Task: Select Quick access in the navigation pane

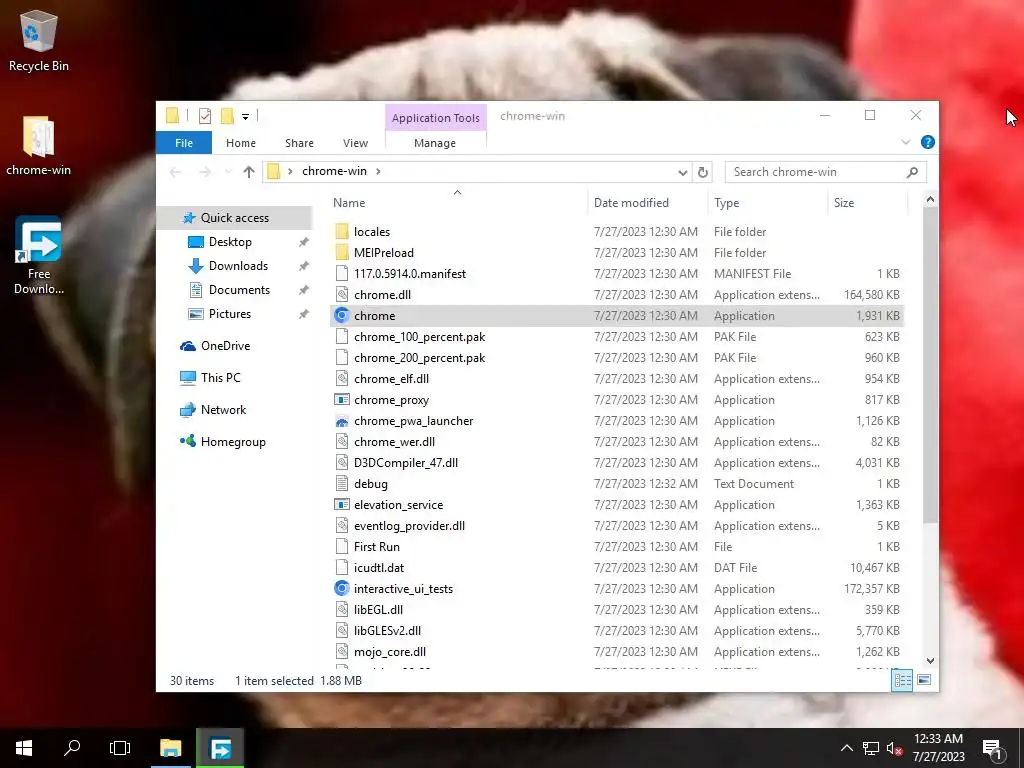Action: (x=234, y=218)
